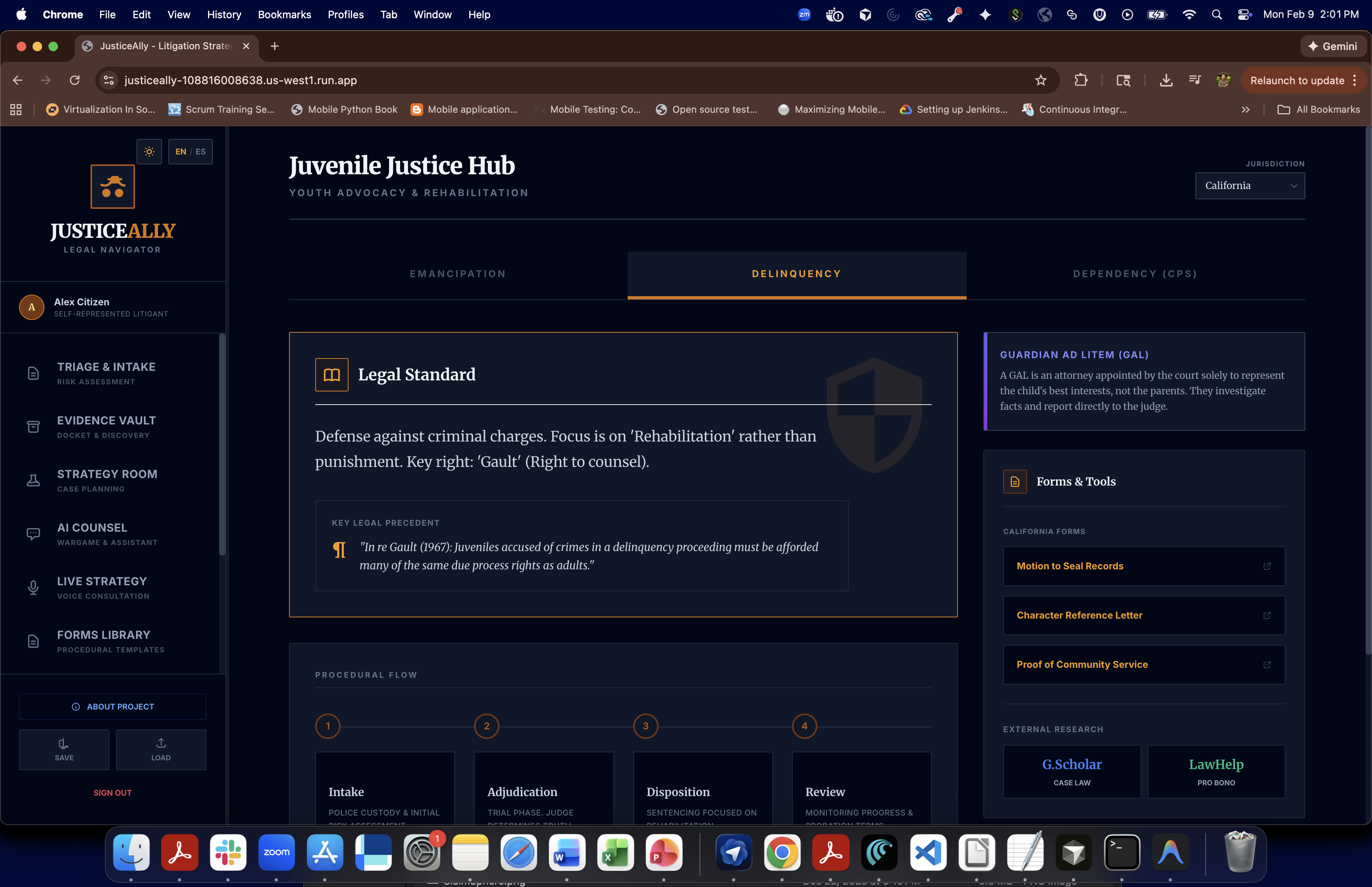Click the Triage & Intake document icon

click(33, 373)
